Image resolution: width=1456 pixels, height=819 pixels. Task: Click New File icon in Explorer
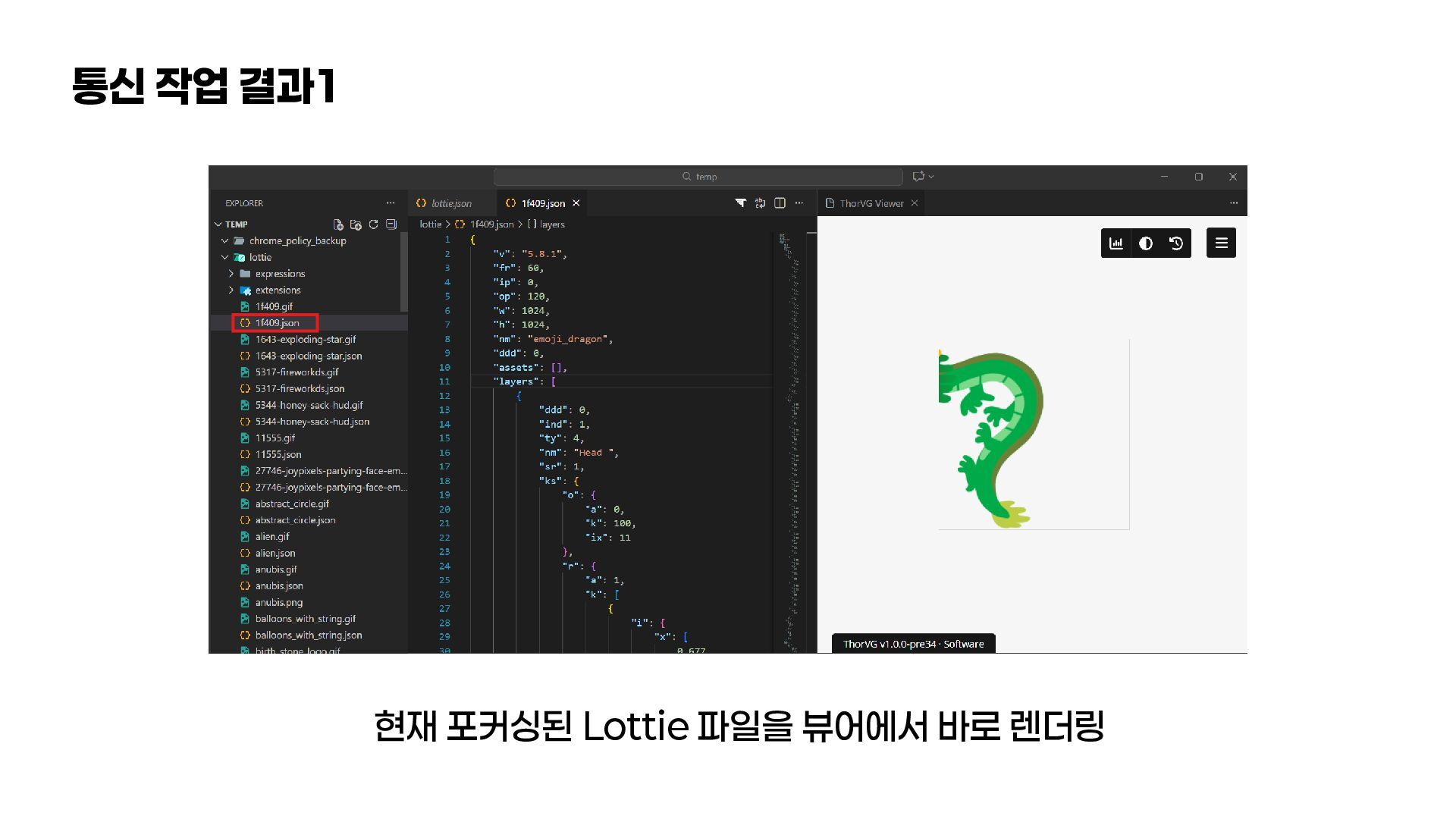338,224
